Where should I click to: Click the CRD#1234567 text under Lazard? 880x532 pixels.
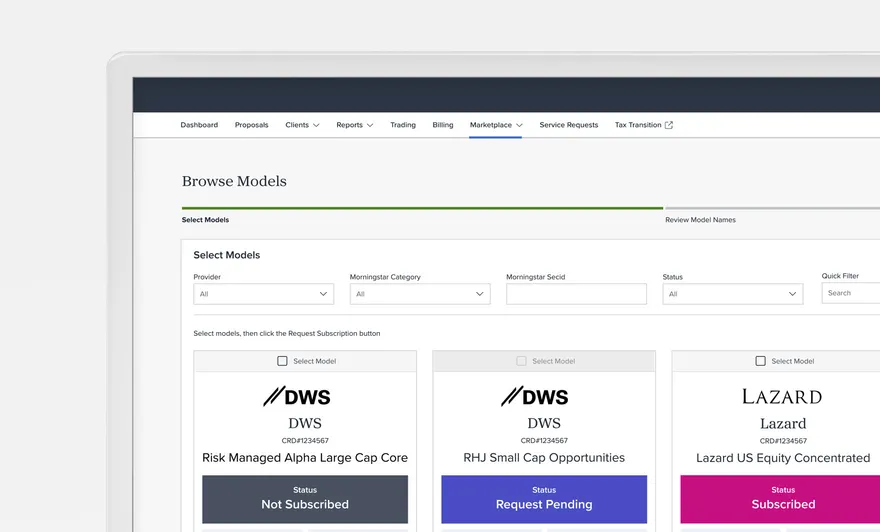(783, 441)
